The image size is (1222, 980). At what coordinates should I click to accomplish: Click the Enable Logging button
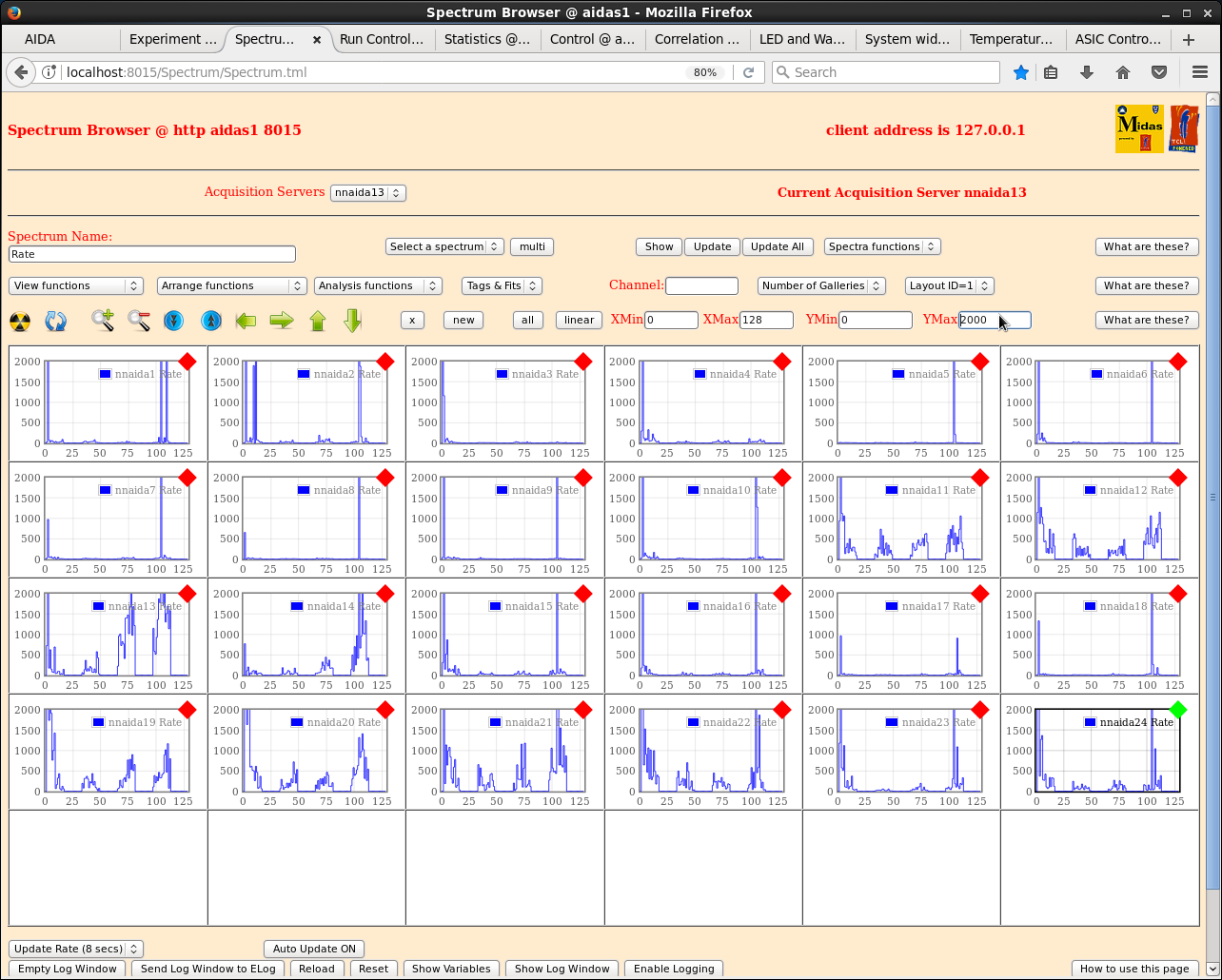point(674,969)
